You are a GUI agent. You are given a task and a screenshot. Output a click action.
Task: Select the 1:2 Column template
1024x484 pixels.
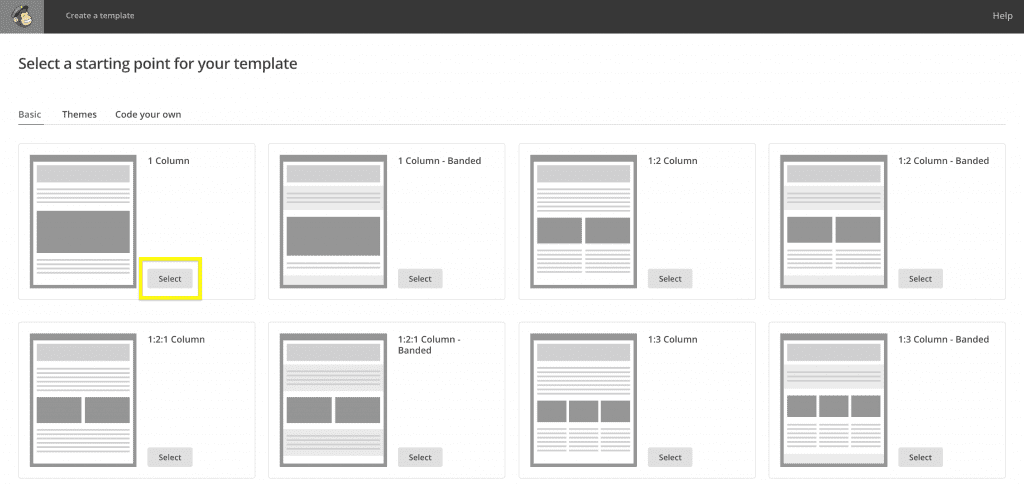[670, 279]
